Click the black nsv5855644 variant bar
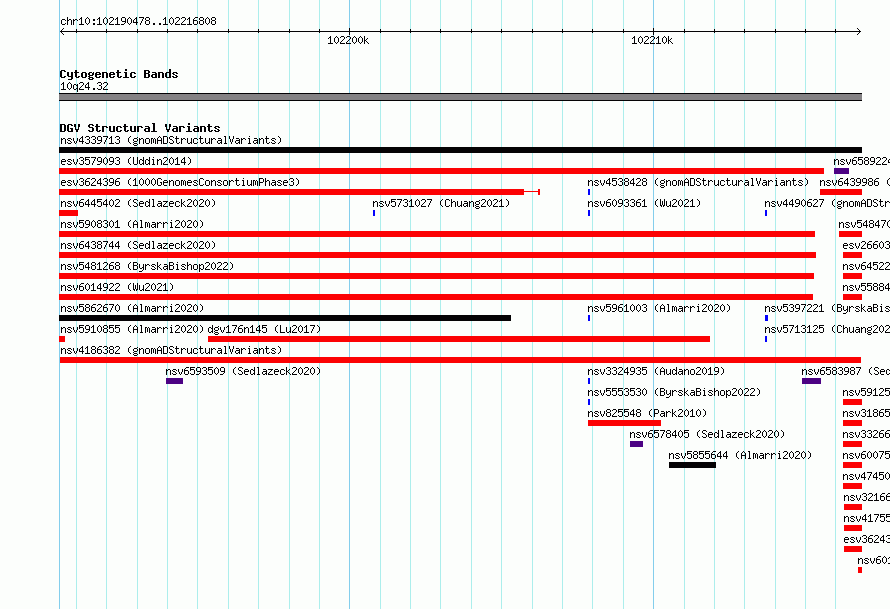Viewport: 890px width, 609px height. click(x=692, y=465)
